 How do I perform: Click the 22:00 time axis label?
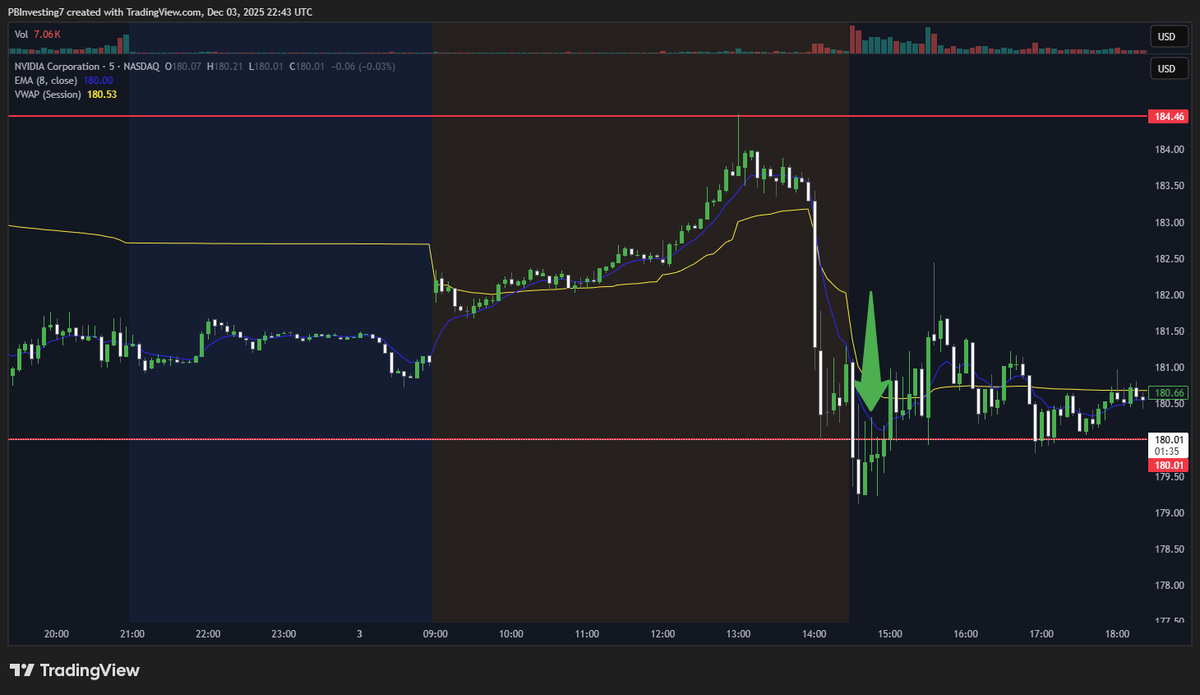tap(208, 634)
